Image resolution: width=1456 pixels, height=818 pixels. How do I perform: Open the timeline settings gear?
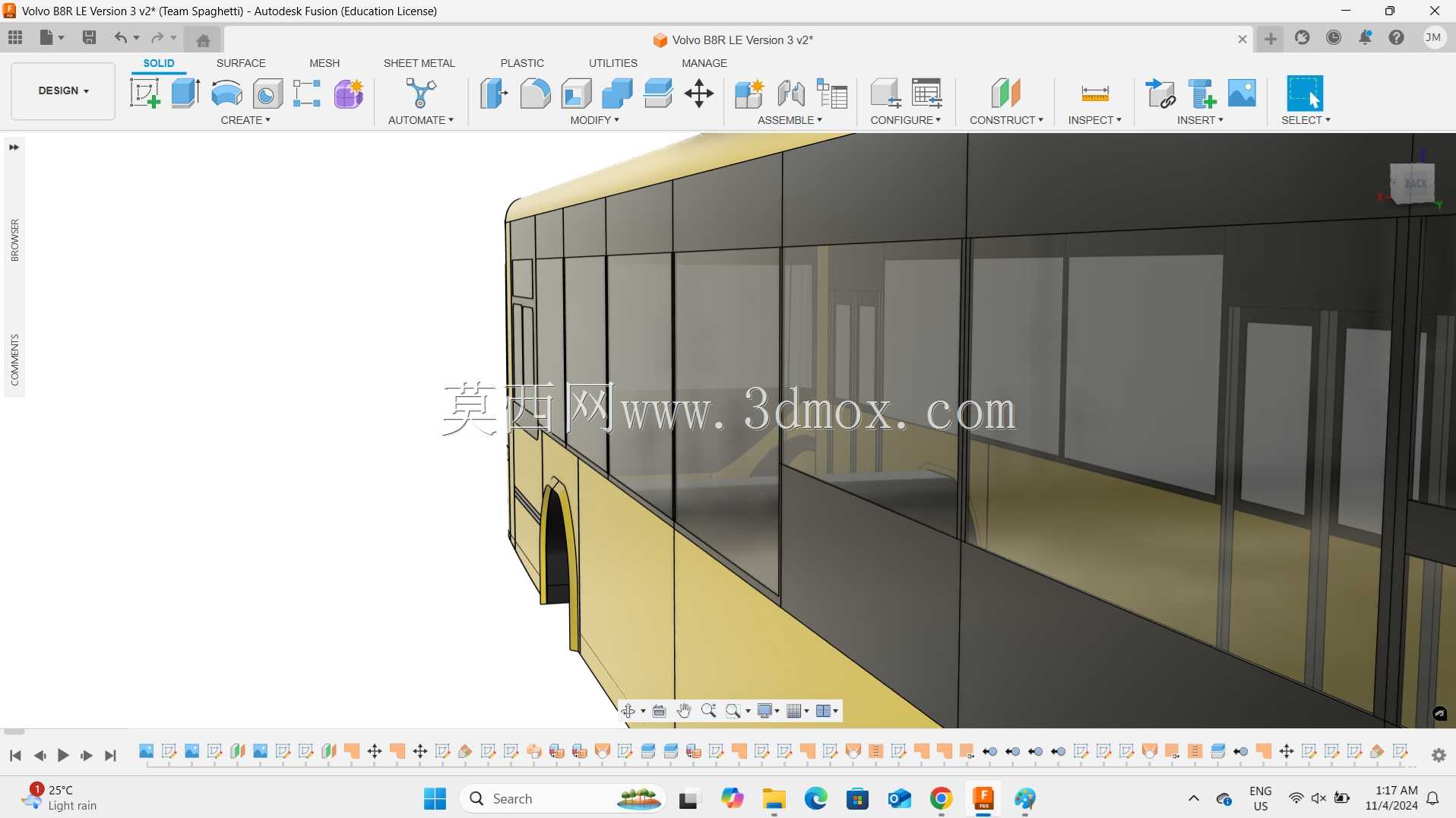[x=1439, y=755]
